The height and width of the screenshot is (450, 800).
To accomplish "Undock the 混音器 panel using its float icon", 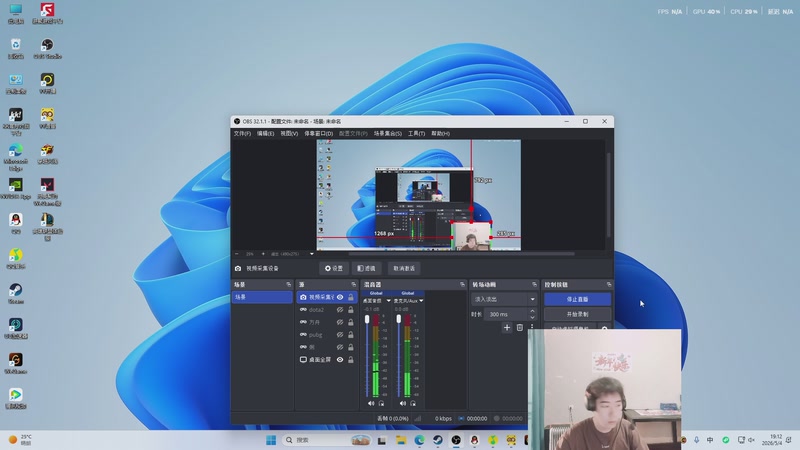I will click(x=462, y=285).
